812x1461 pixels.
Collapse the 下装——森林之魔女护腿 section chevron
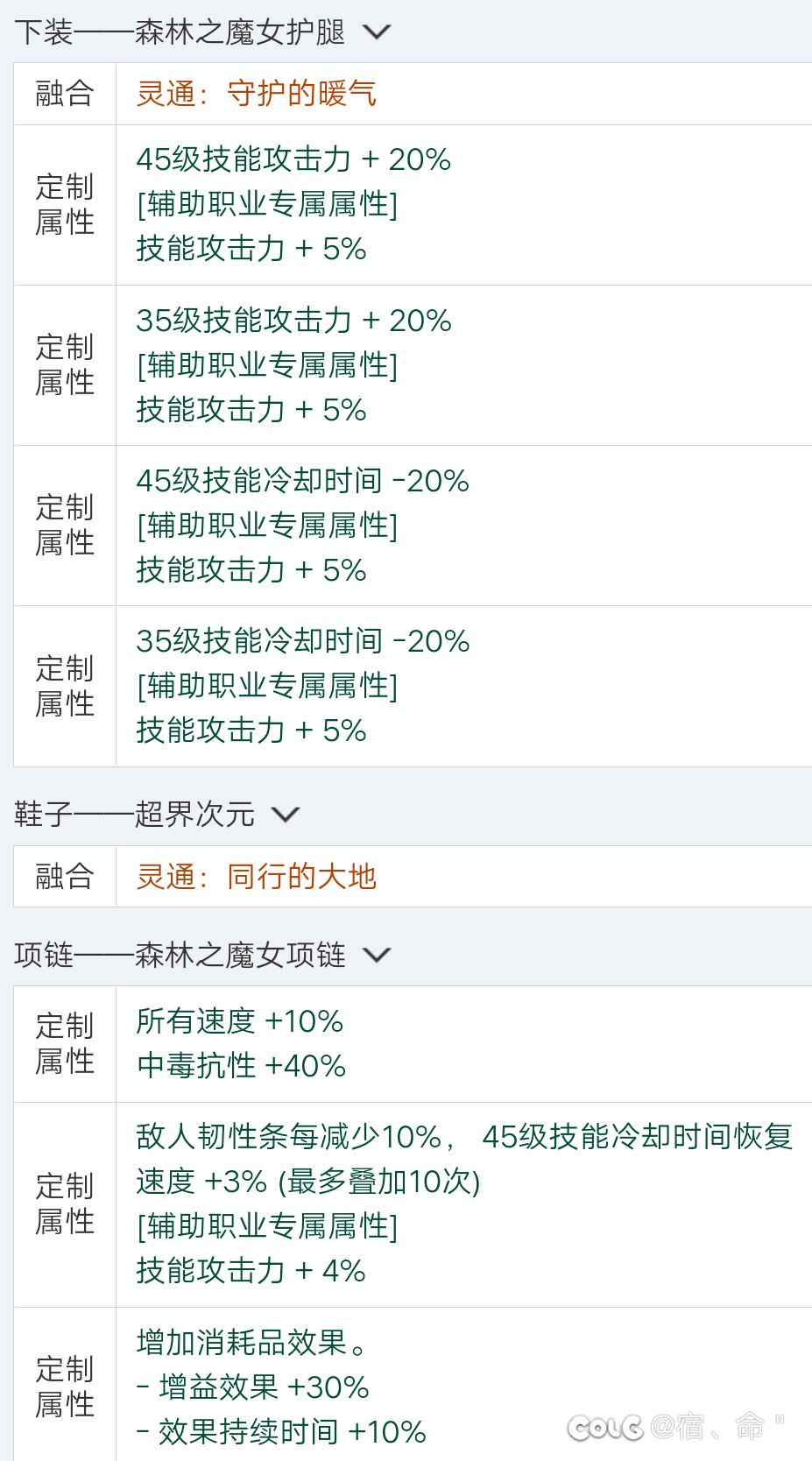click(377, 32)
